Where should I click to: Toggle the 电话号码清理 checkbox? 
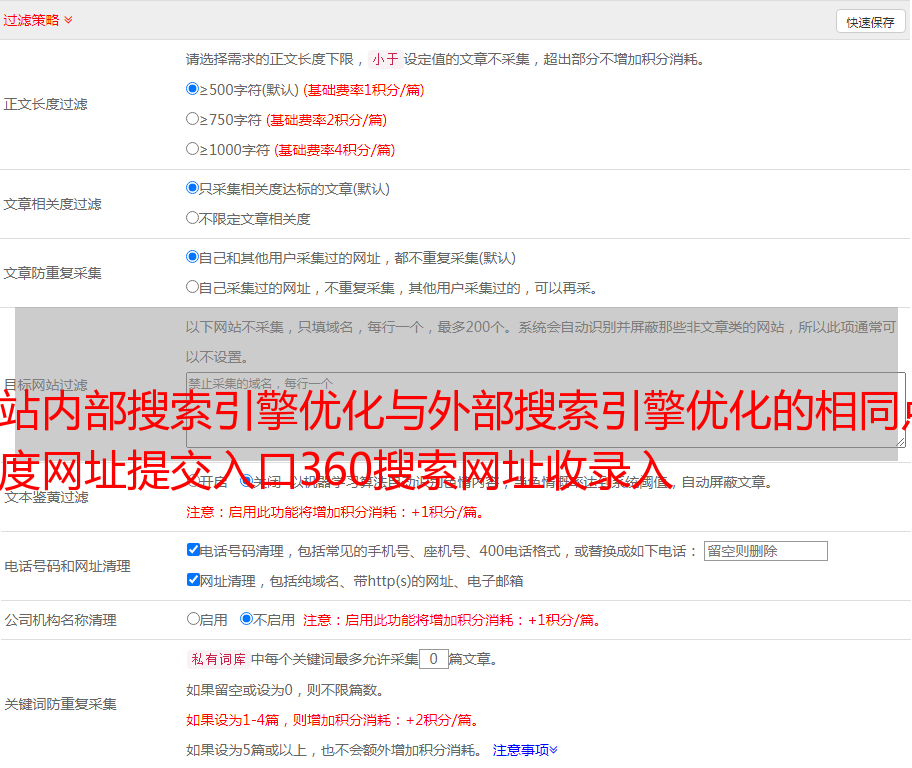click(x=193, y=550)
